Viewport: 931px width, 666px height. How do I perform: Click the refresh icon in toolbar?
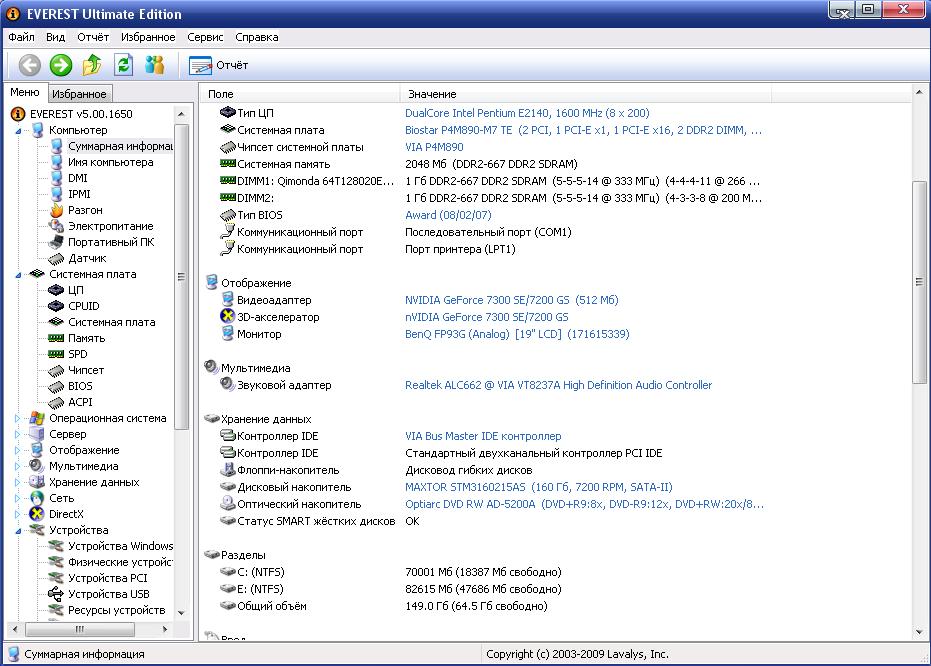(123, 65)
